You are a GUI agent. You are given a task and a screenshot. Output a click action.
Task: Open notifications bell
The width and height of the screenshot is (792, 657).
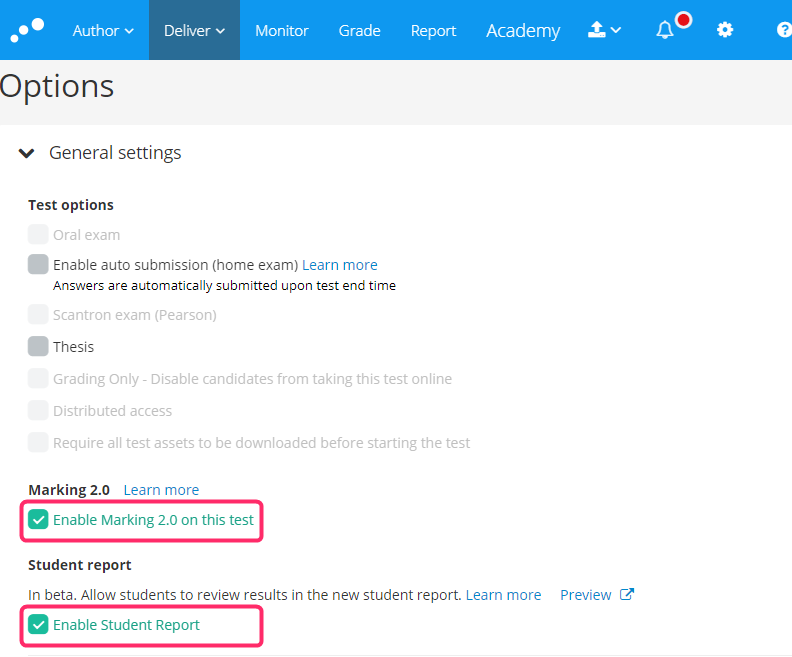pyautogui.click(x=664, y=30)
